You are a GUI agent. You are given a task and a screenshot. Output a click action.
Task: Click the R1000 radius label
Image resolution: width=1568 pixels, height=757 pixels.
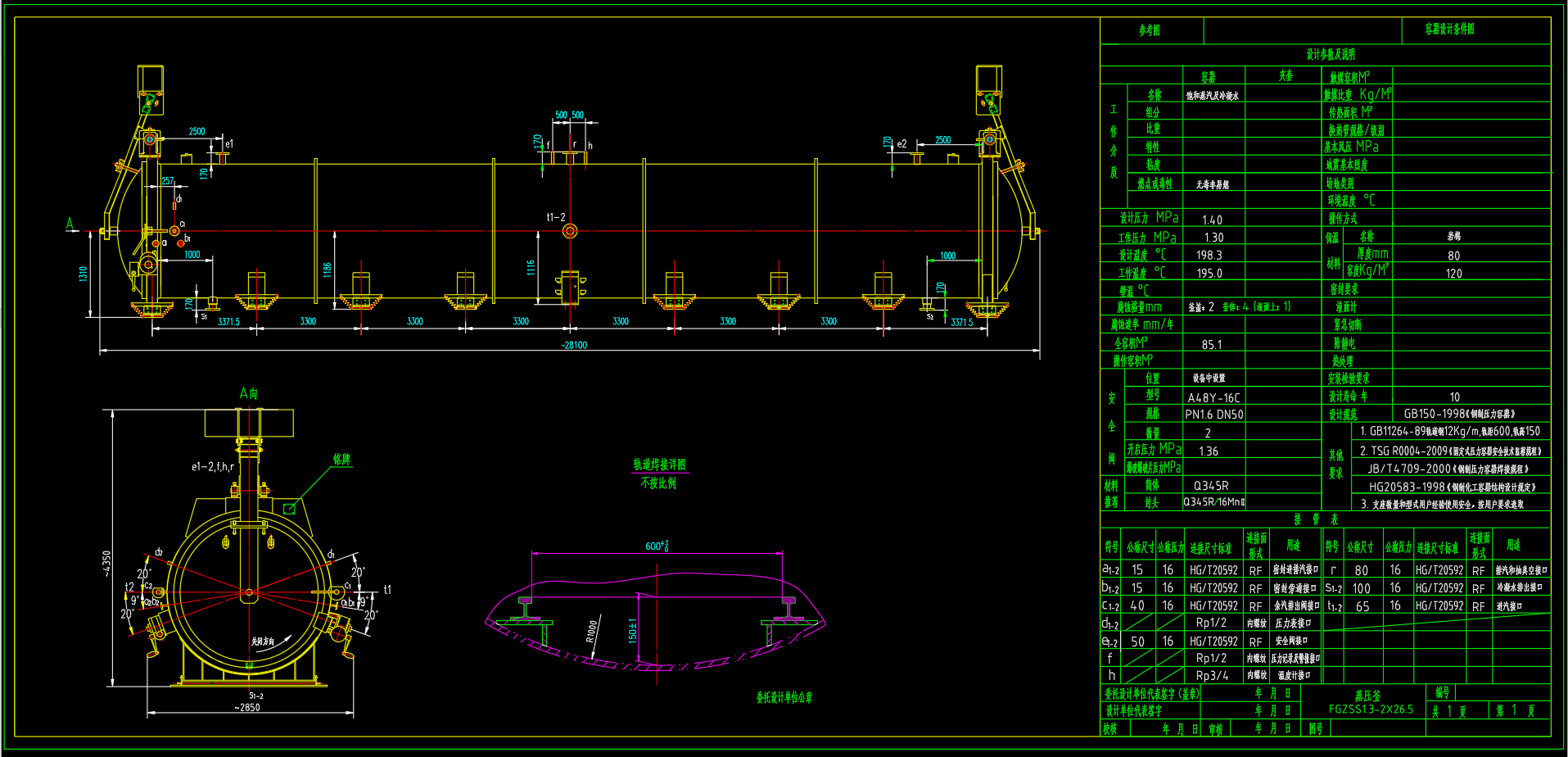[x=592, y=630]
